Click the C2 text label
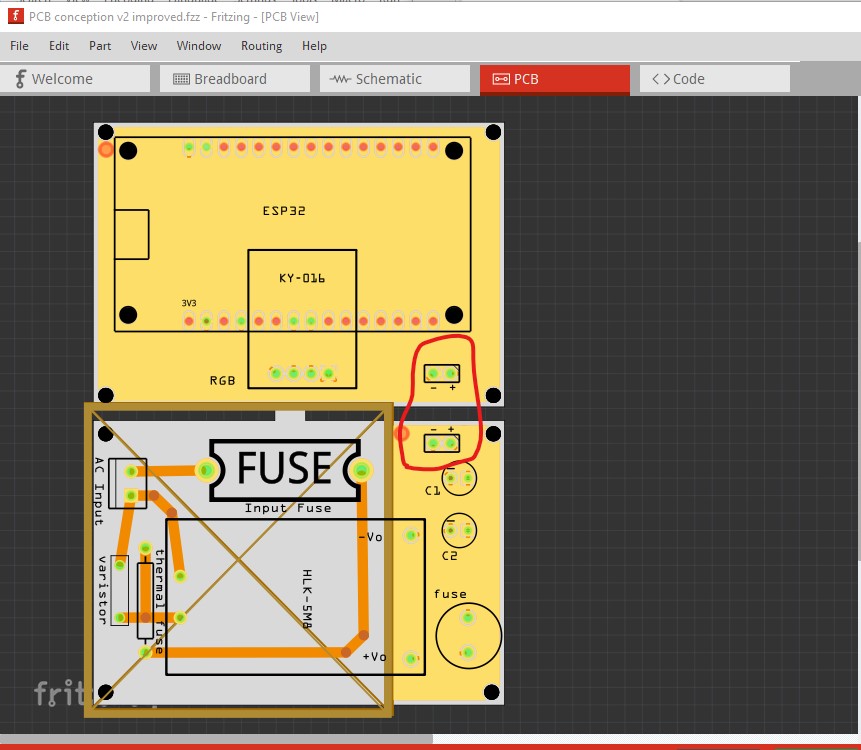861x750 pixels. [x=450, y=556]
